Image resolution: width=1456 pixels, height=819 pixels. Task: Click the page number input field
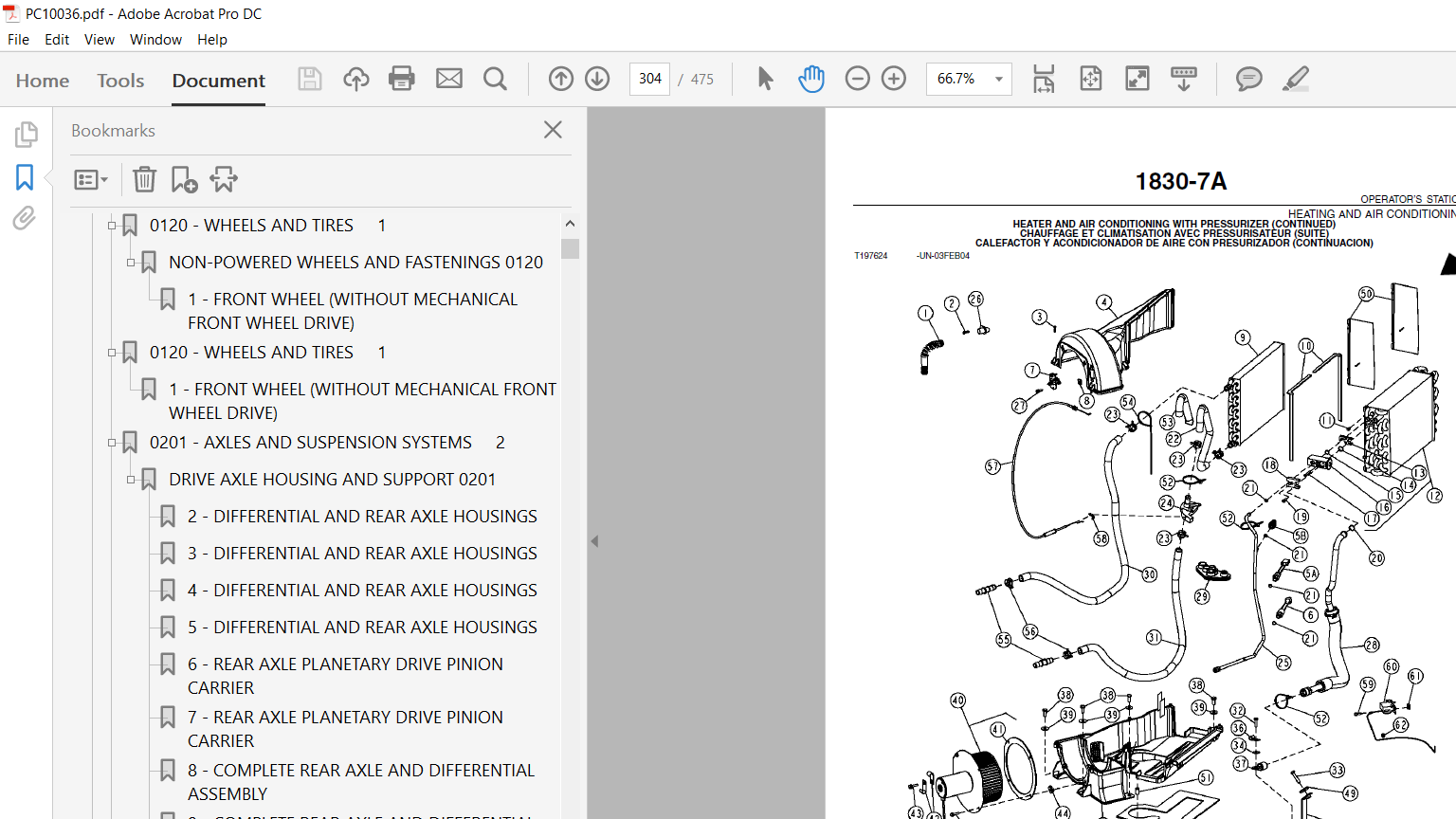(649, 79)
